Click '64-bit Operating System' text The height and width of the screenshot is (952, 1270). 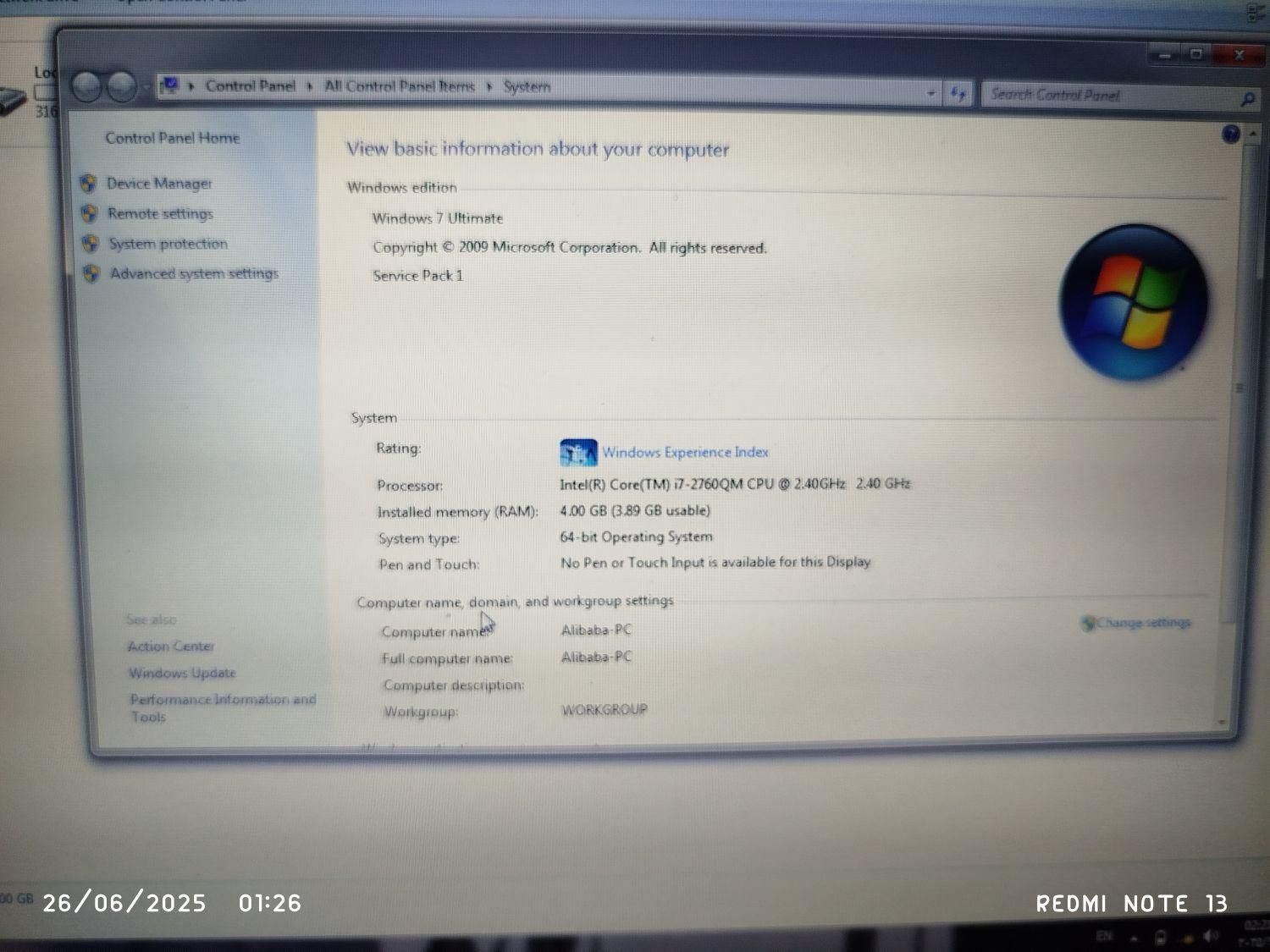pyautogui.click(x=636, y=537)
